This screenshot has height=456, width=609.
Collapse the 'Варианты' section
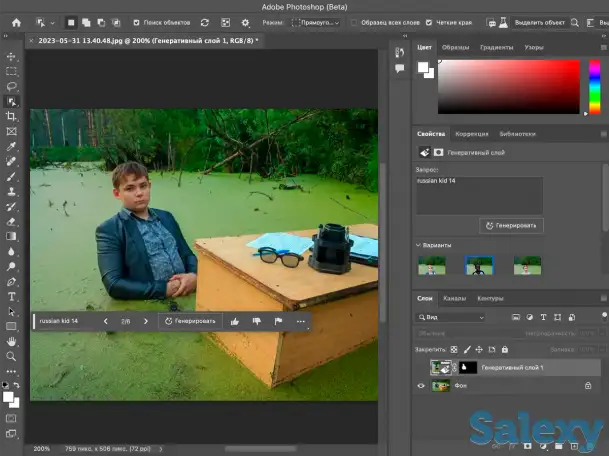[420, 245]
